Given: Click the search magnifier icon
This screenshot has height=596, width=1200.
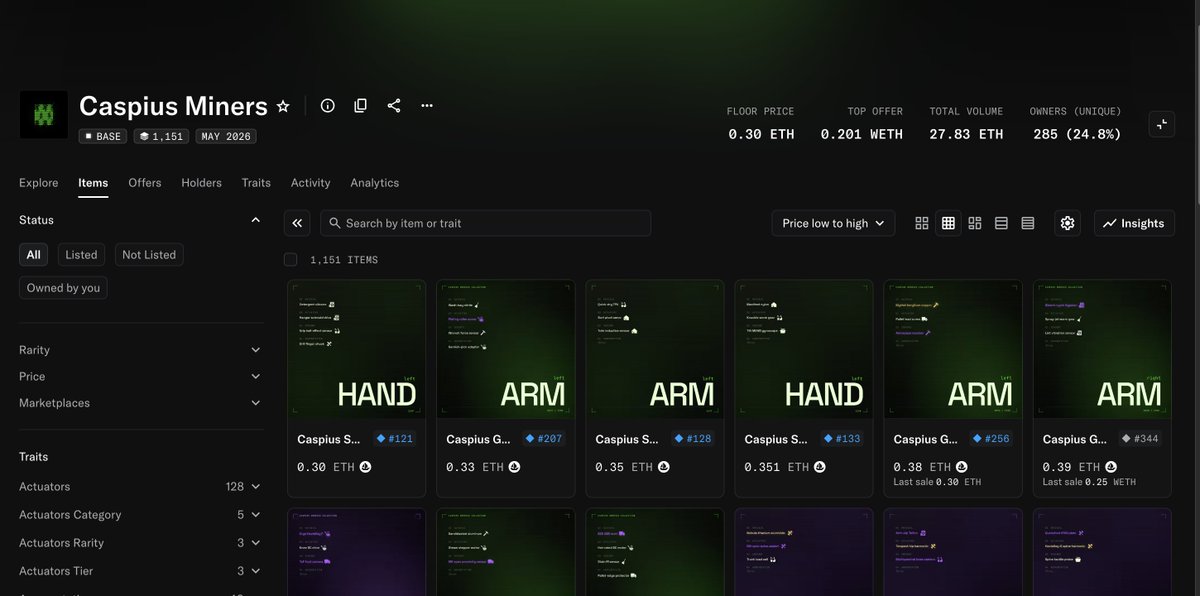Looking at the screenshot, I should click(x=334, y=223).
